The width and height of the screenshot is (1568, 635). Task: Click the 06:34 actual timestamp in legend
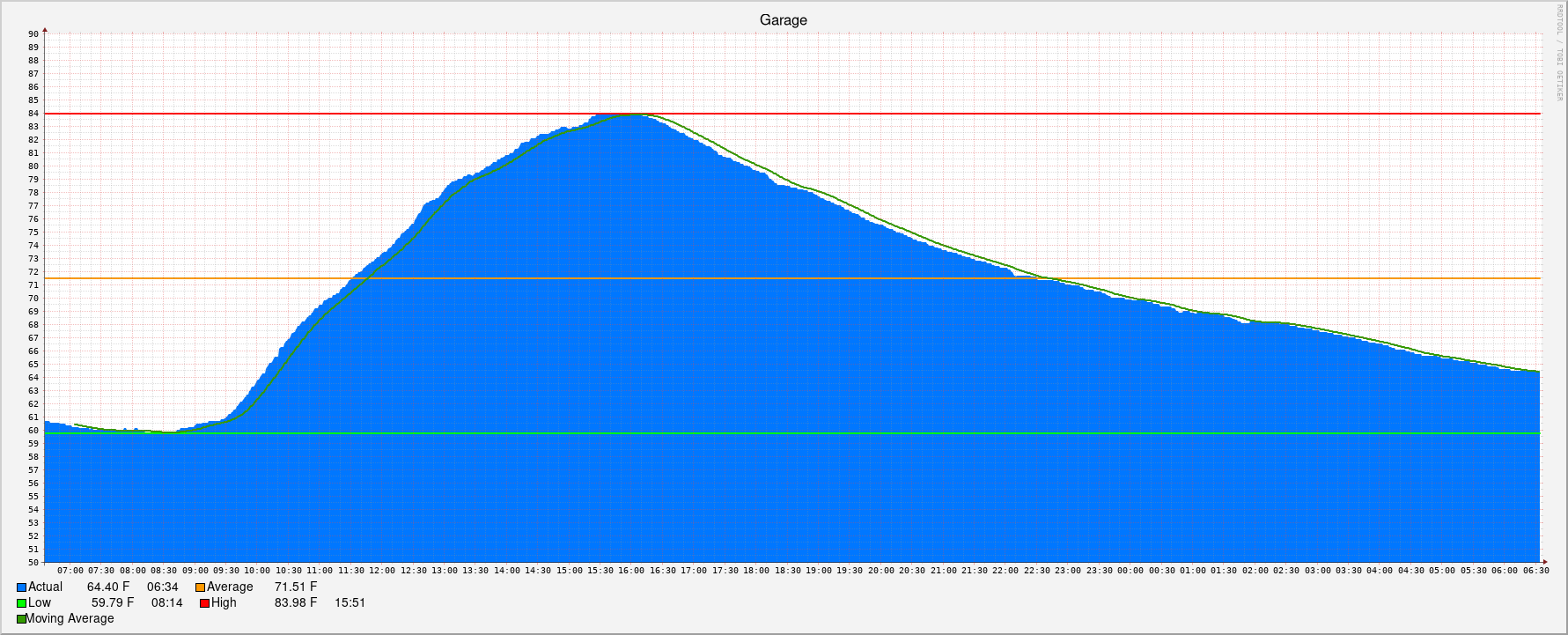tap(162, 587)
